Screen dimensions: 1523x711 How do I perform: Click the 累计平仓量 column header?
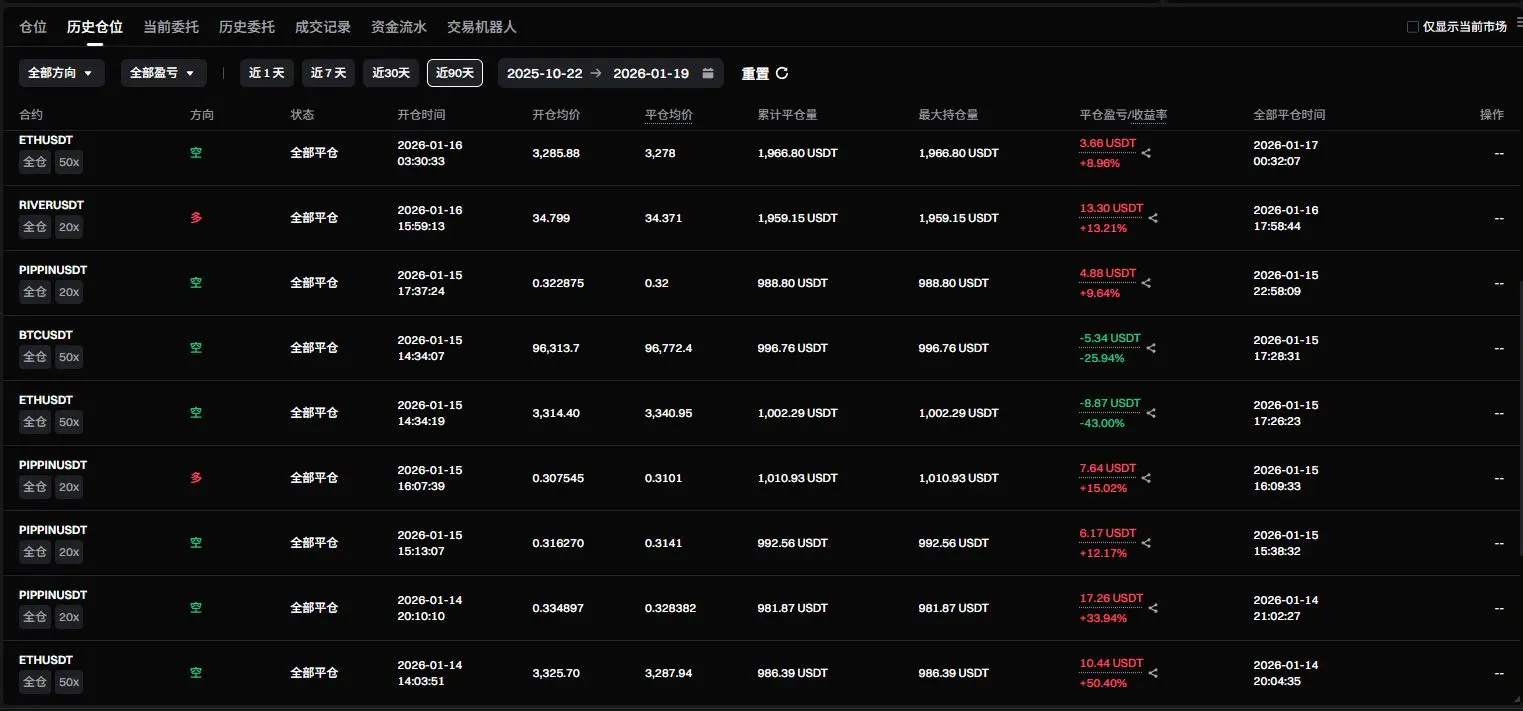[788, 115]
